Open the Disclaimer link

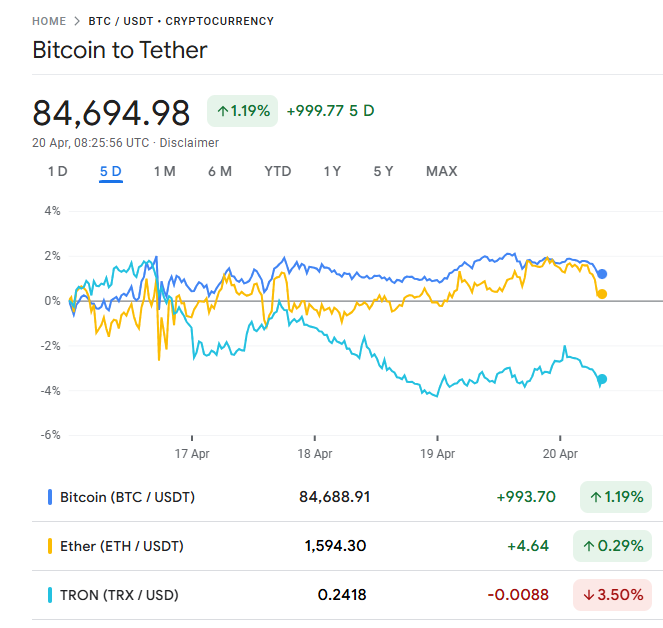[x=189, y=143]
